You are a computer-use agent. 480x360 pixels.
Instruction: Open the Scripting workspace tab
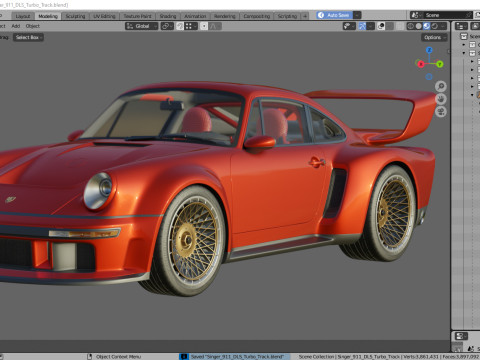coord(287,16)
